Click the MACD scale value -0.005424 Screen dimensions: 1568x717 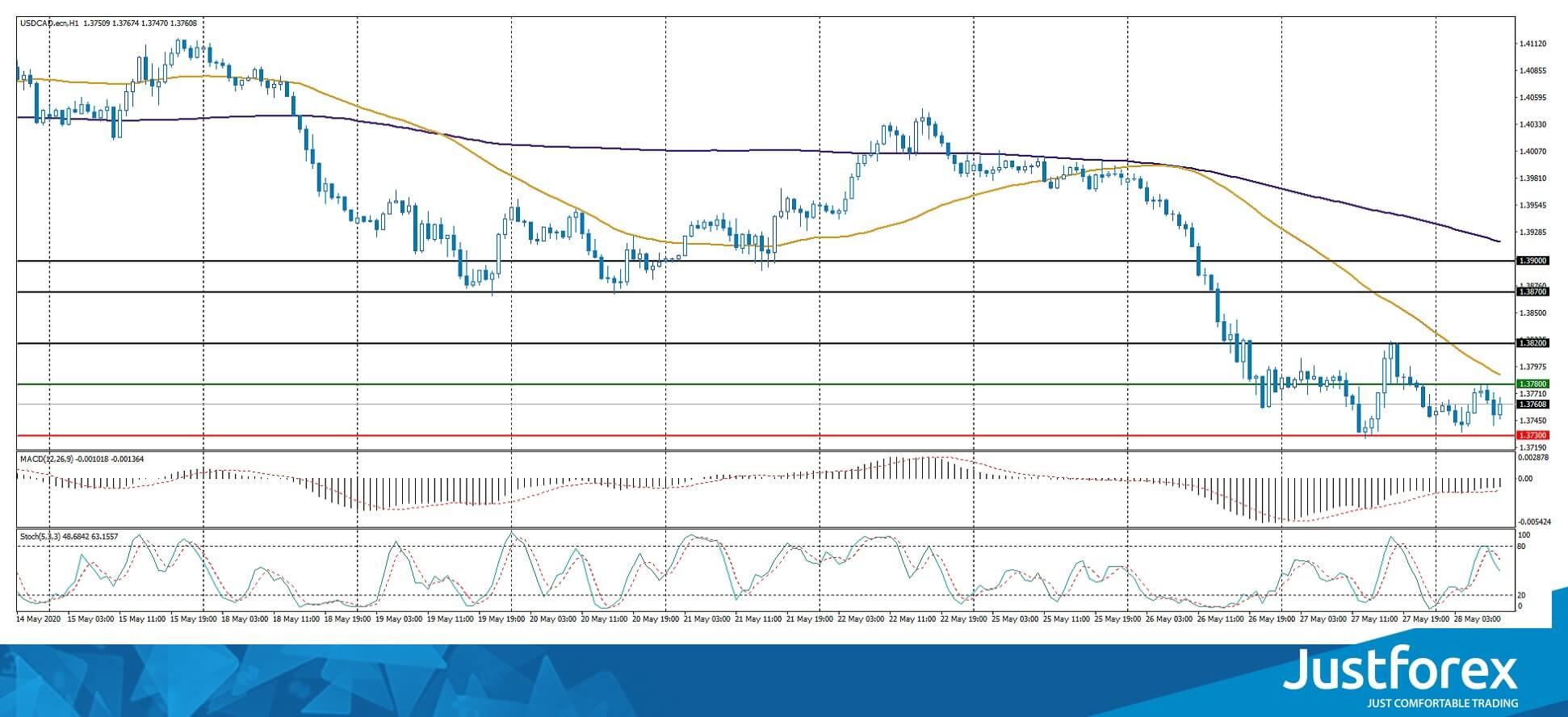pos(1533,522)
